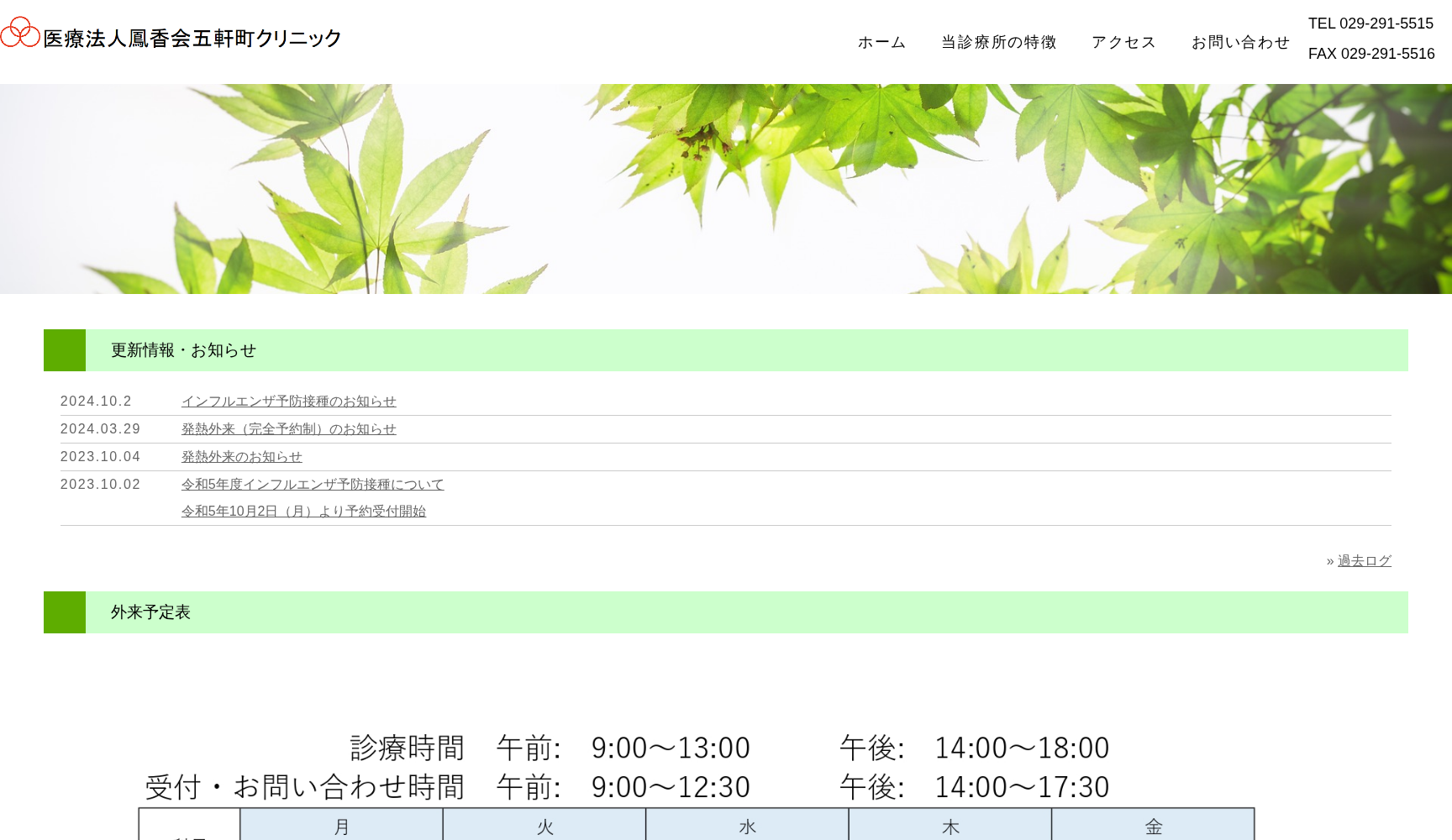The width and height of the screenshot is (1452, 840).
Task: Click the 水 column header in schedule
Action: [x=747, y=827]
